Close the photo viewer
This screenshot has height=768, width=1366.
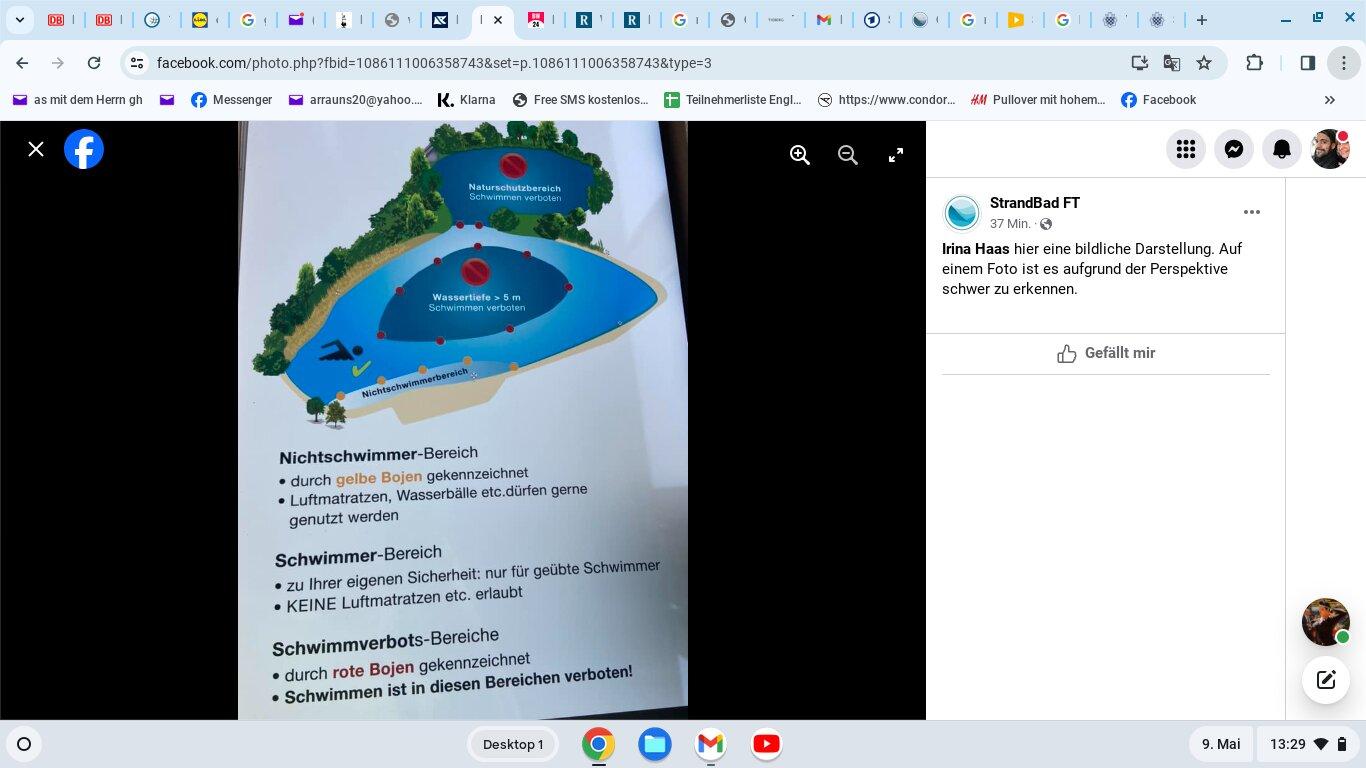coord(36,149)
